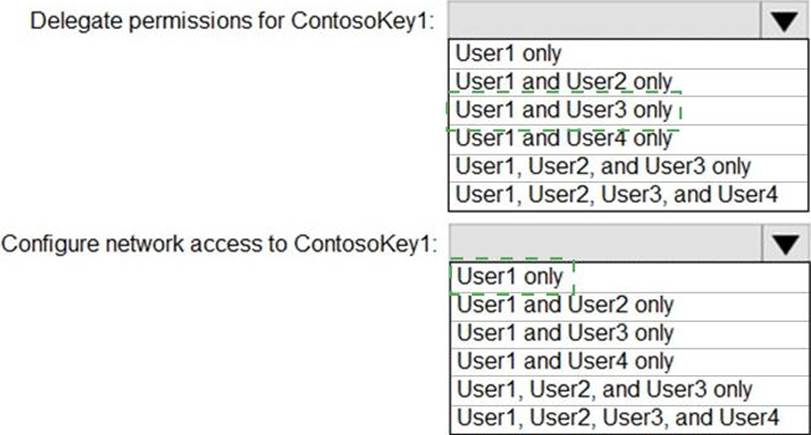This screenshot has height=435, width=811.
Task: Choose 'User1 and User2 only' under Delegate permissions
Action: pos(563,81)
